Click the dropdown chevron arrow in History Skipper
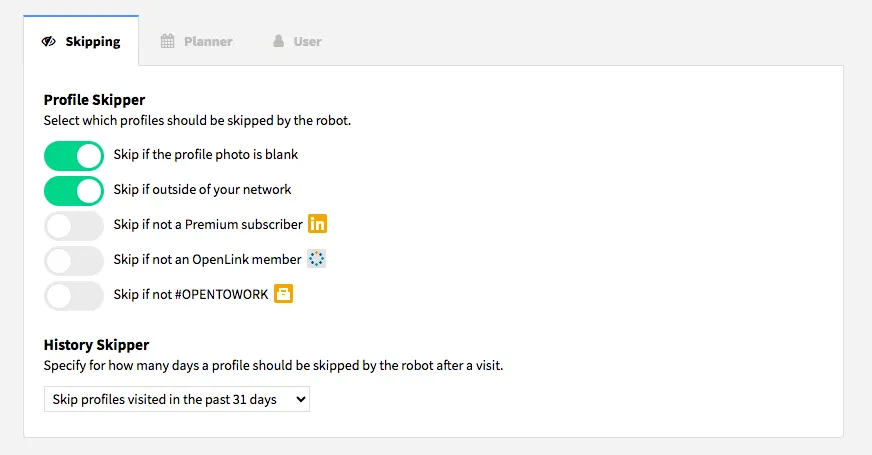Screen dimensions: 872x455 click(x=301, y=399)
